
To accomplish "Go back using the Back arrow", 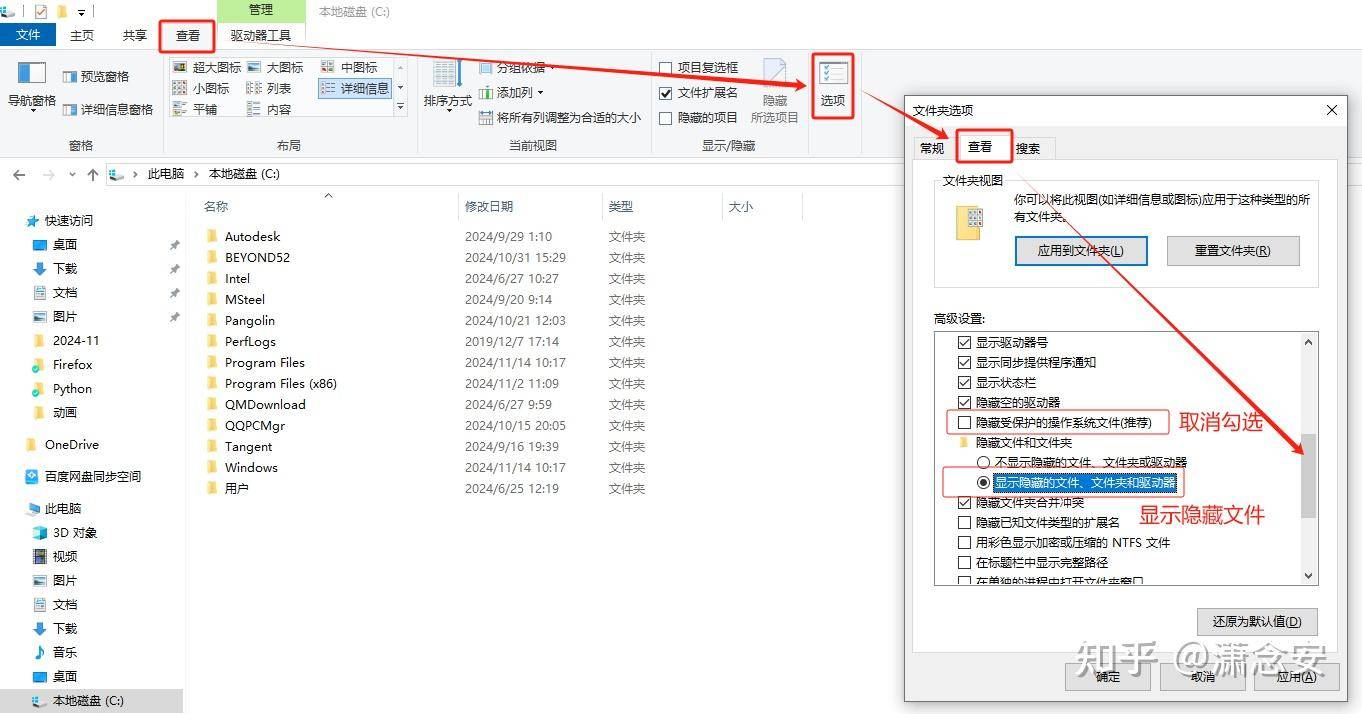I will pyautogui.click(x=19, y=174).
